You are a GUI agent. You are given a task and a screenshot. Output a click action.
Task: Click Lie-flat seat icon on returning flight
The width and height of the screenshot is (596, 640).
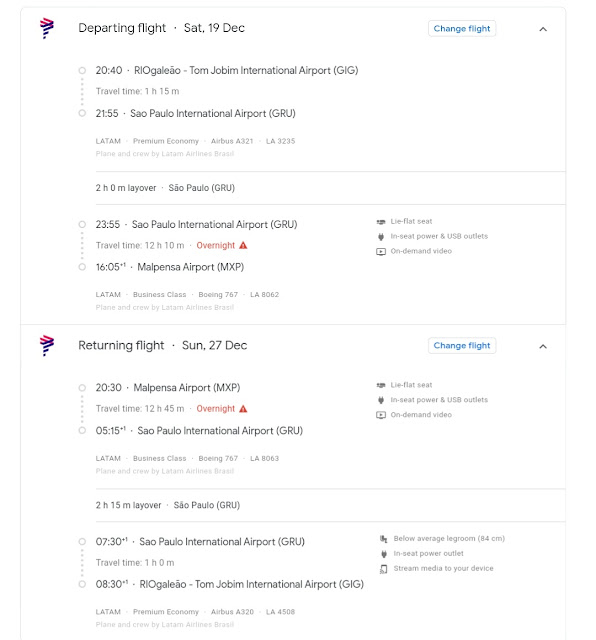point(381,385)
